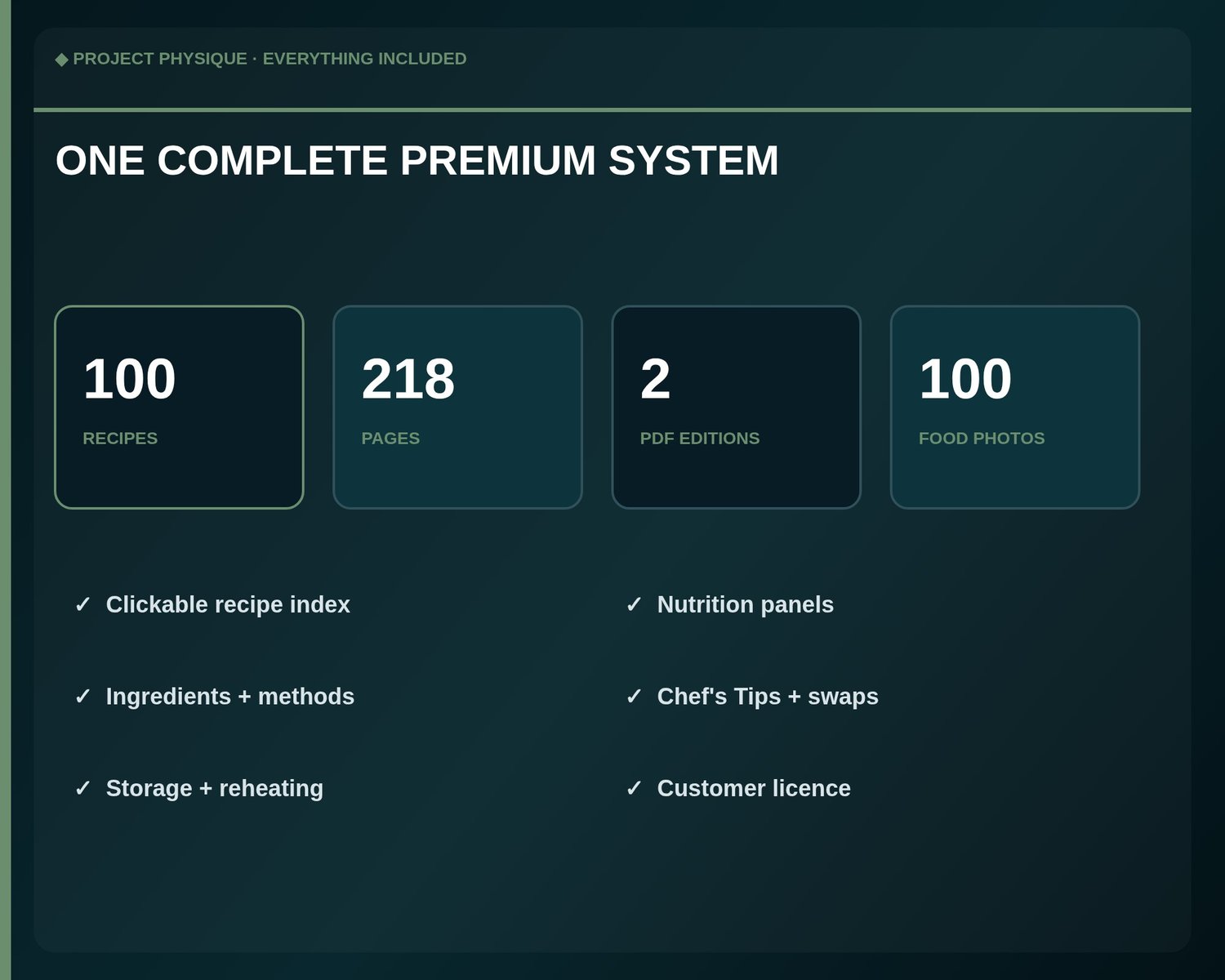This screenshot has width=1225, height=980.
Task: Click the checkmark beside Storage + reheating
Action: [x=82, y=788]
